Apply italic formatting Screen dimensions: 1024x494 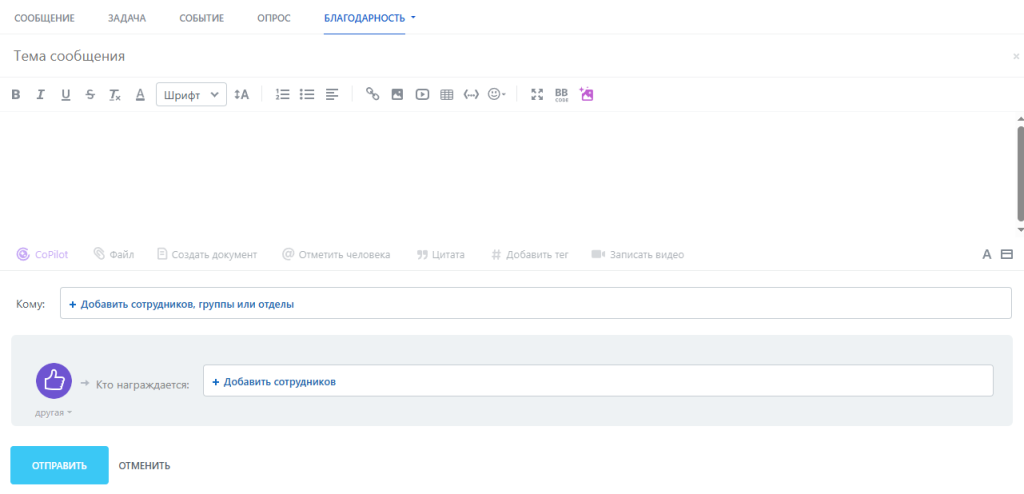(40, 95)
